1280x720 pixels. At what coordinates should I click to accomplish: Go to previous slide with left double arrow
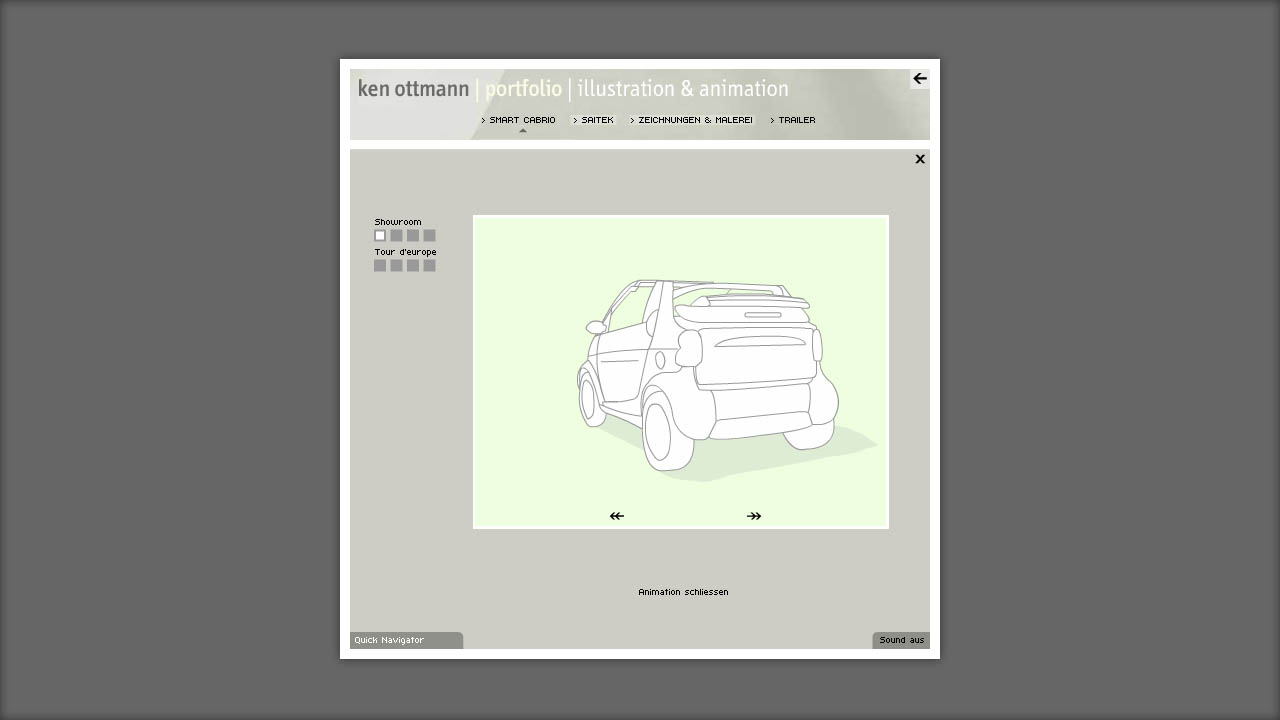coord(617,516)
